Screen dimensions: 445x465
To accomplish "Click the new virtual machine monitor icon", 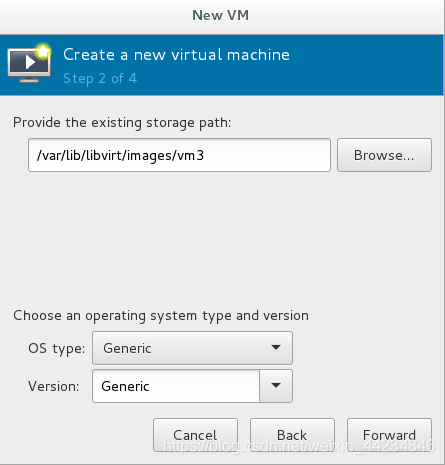I will coord(29,63).
